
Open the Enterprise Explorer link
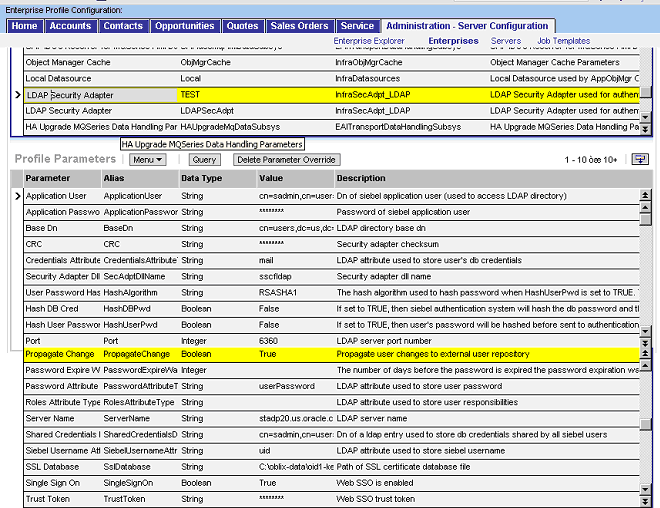point(369,41)
